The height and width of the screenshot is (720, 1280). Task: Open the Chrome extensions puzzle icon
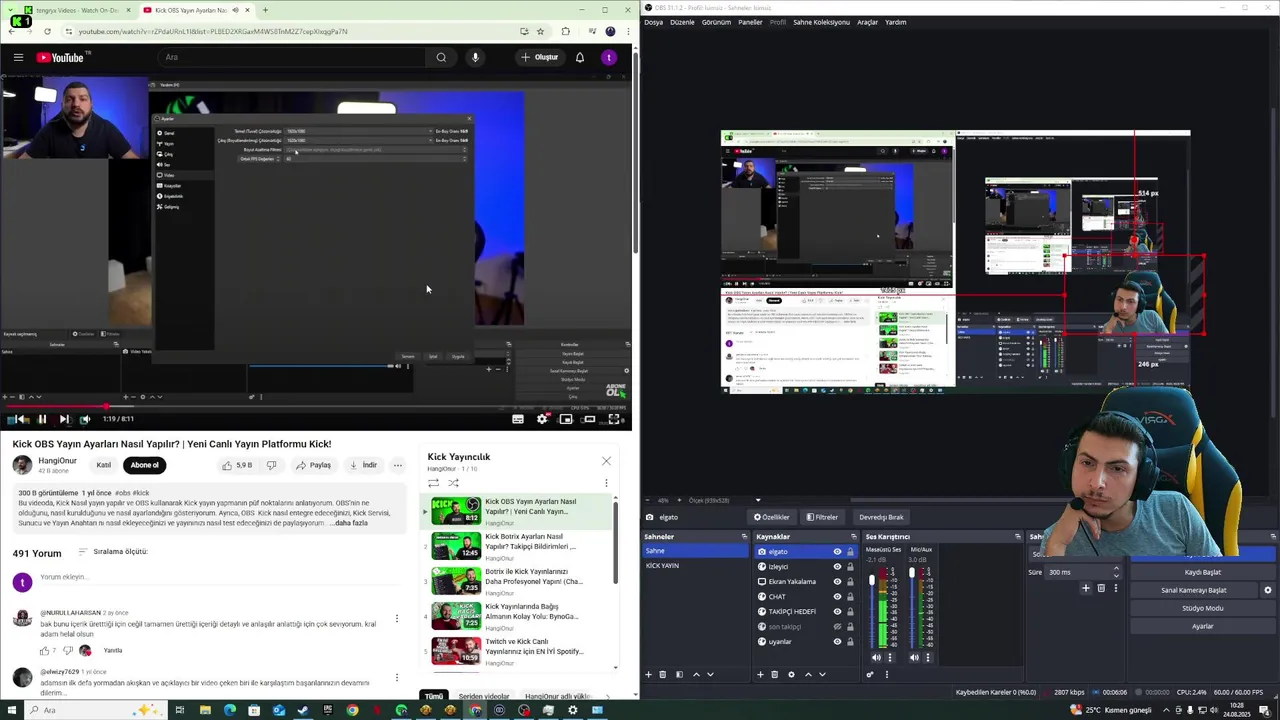pos(565,31)
